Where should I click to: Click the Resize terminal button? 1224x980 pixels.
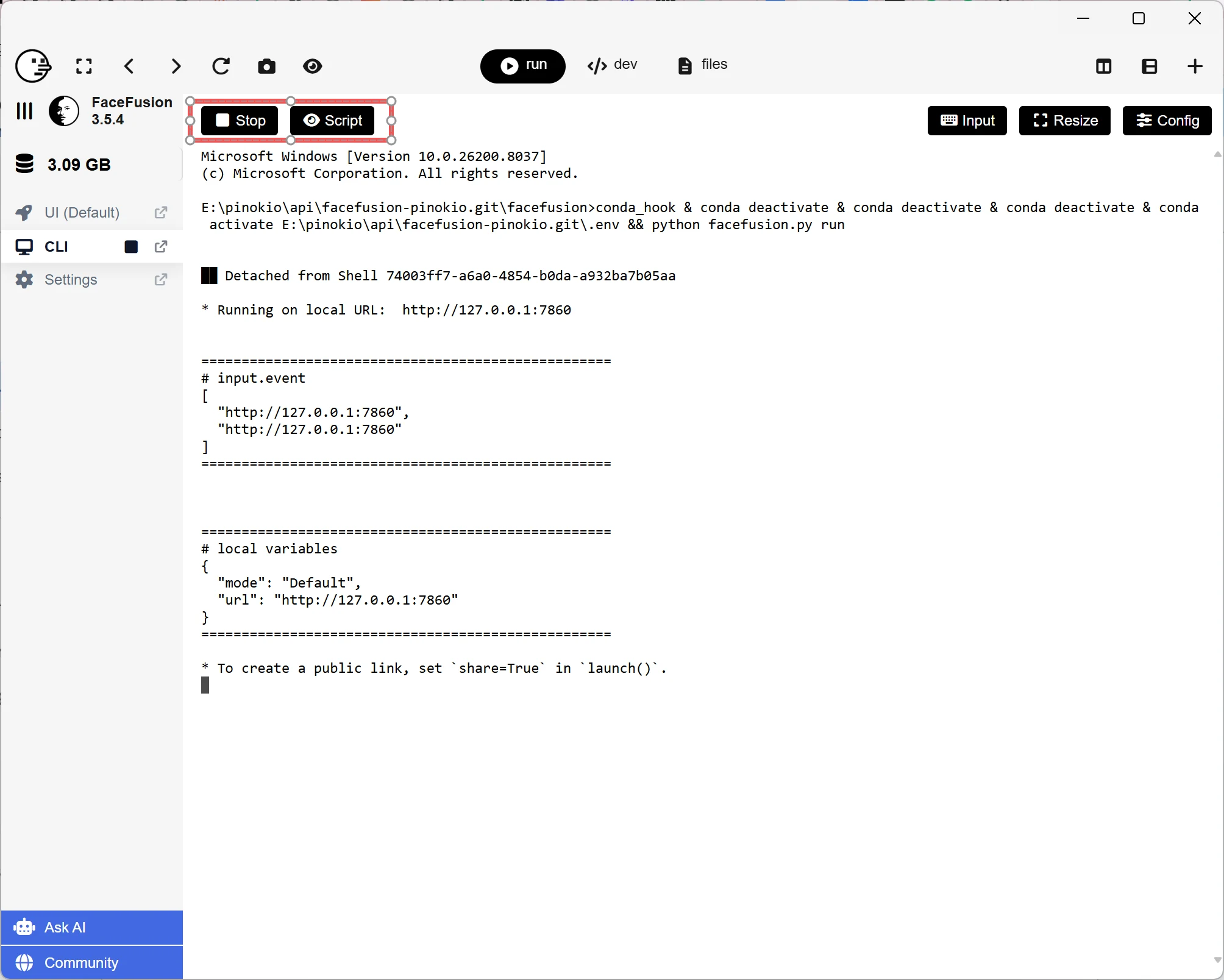coord(1065,121)
